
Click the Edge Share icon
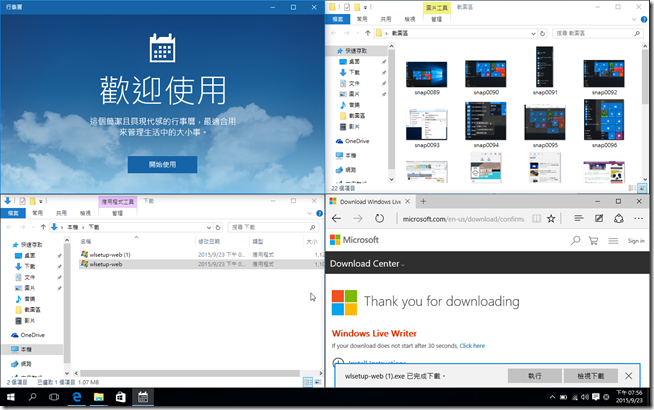click(x=619, y=218)
